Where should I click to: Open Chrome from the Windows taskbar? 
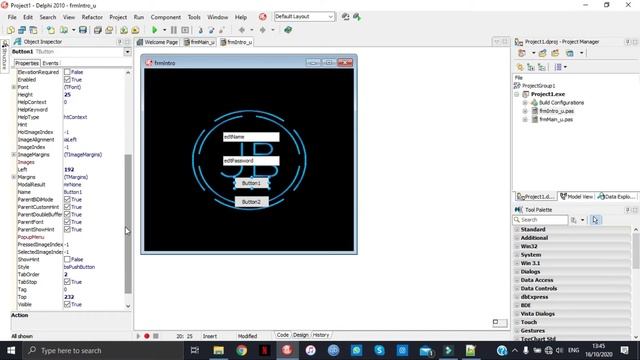pyautogui.click(x=241, y=351)
